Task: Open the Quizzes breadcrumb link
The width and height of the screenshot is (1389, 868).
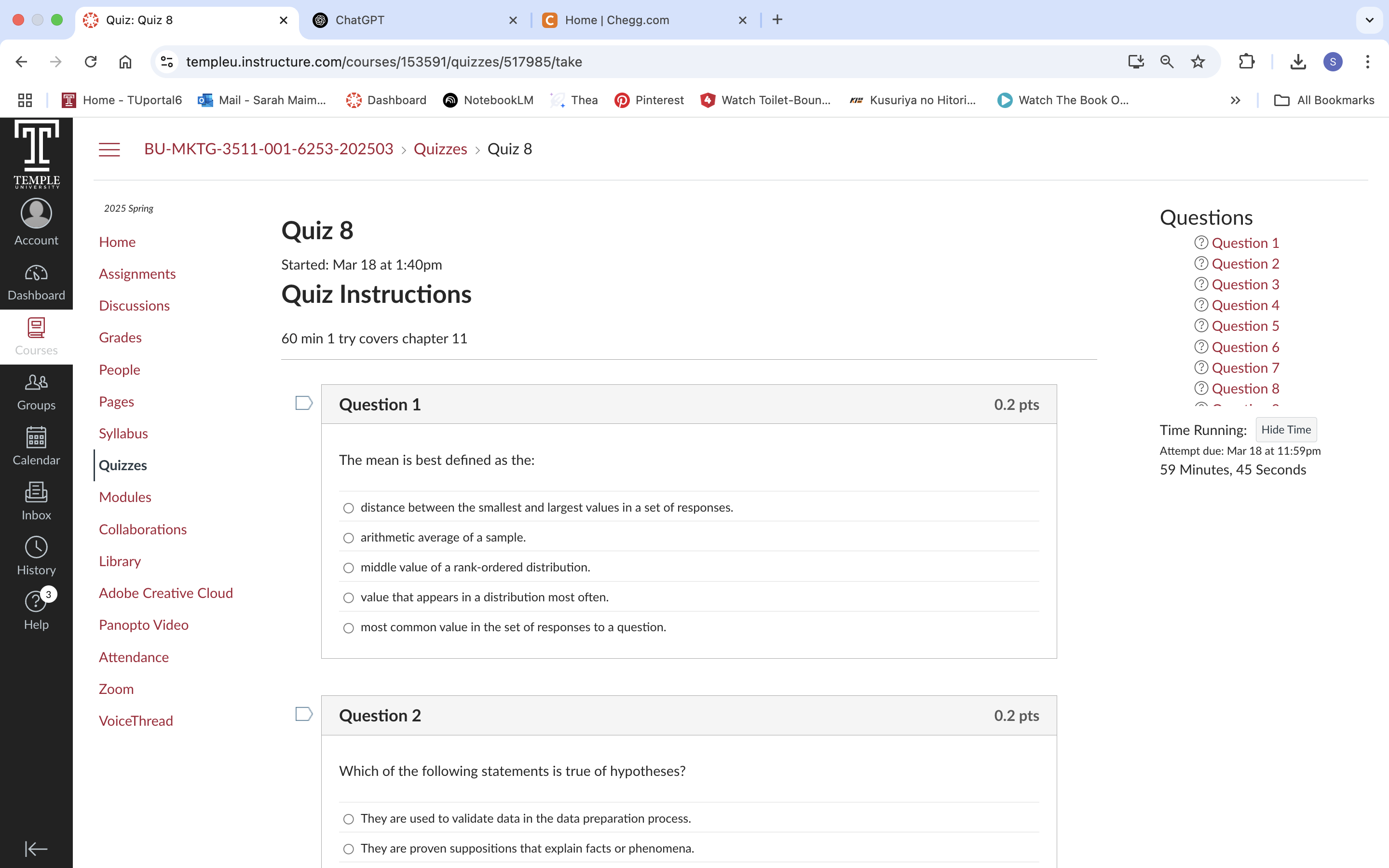Action: 440,149
